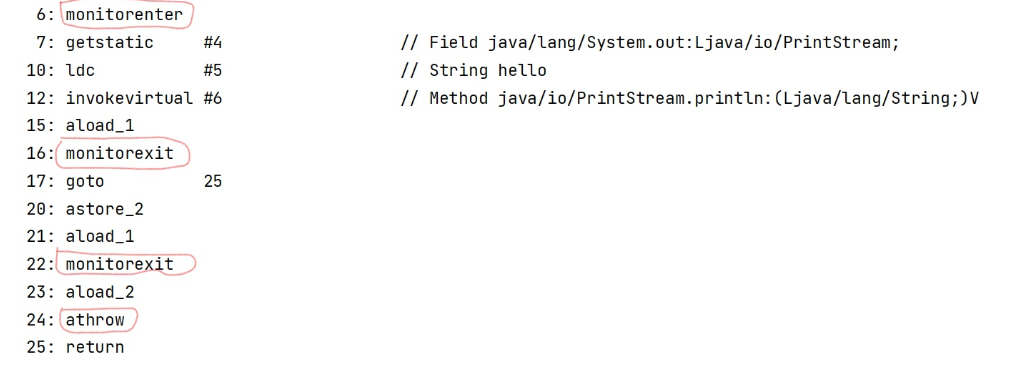Select the return instruction on line 25
Image resolution: width=1020 pixels, height=367 pixels.
click(x=95, y=347)
